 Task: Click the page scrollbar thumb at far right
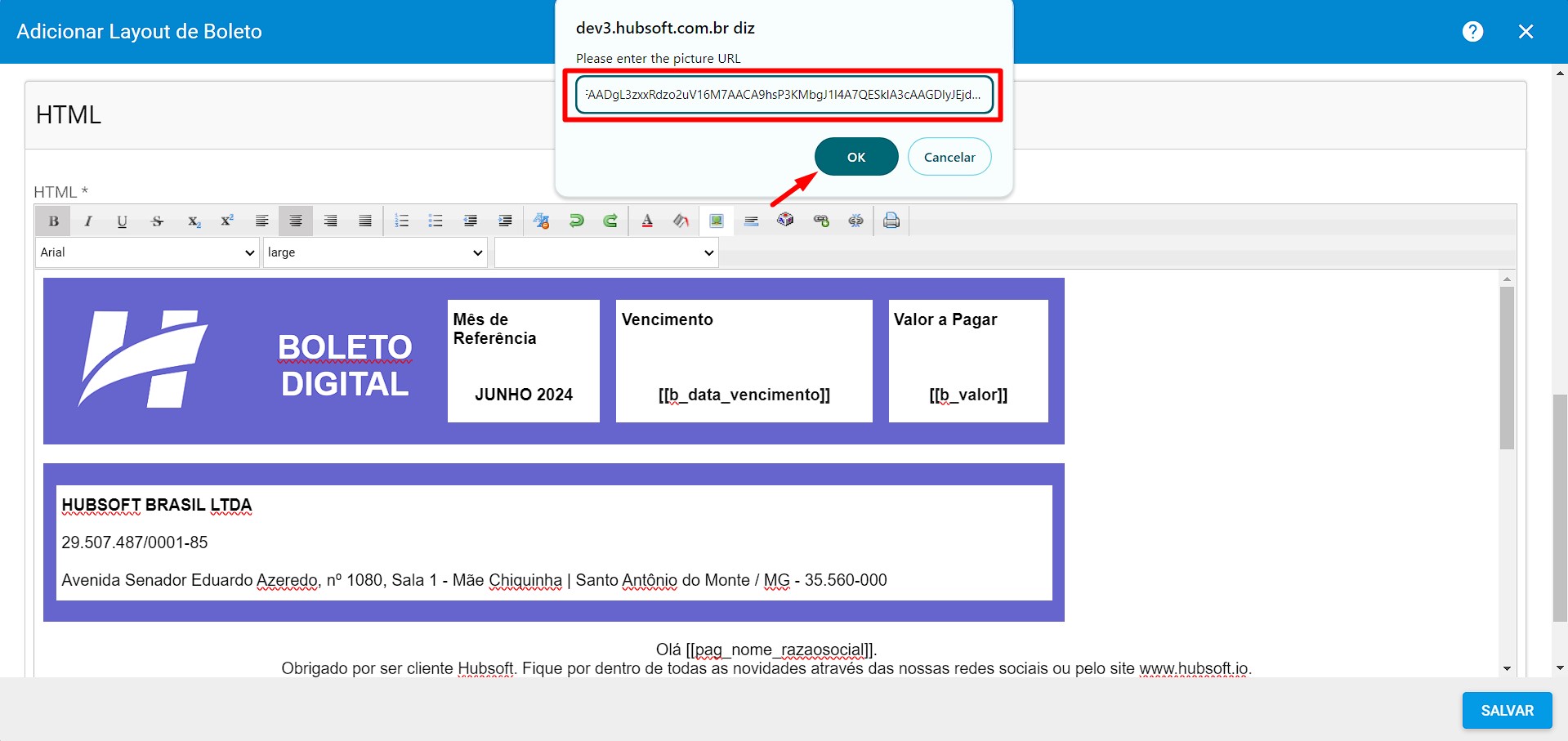coord(1560,507)
